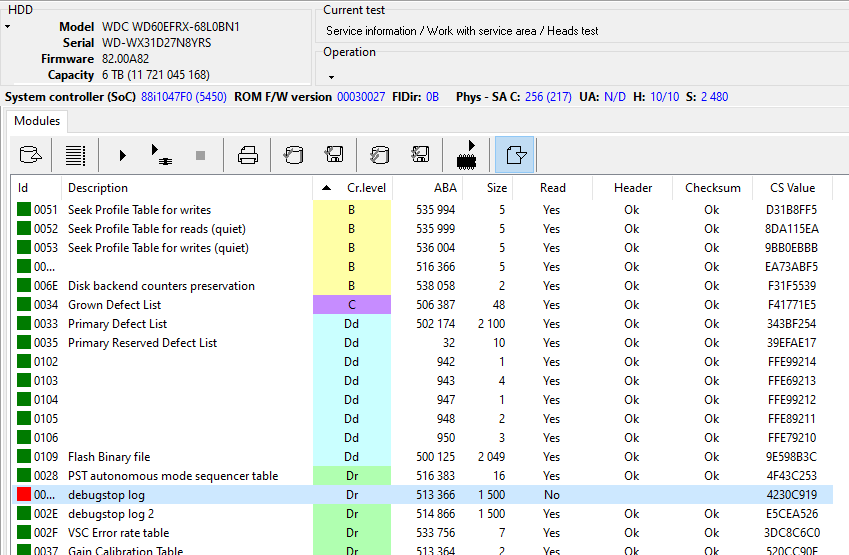Click the green status square of module 0028

pos(24,475)
